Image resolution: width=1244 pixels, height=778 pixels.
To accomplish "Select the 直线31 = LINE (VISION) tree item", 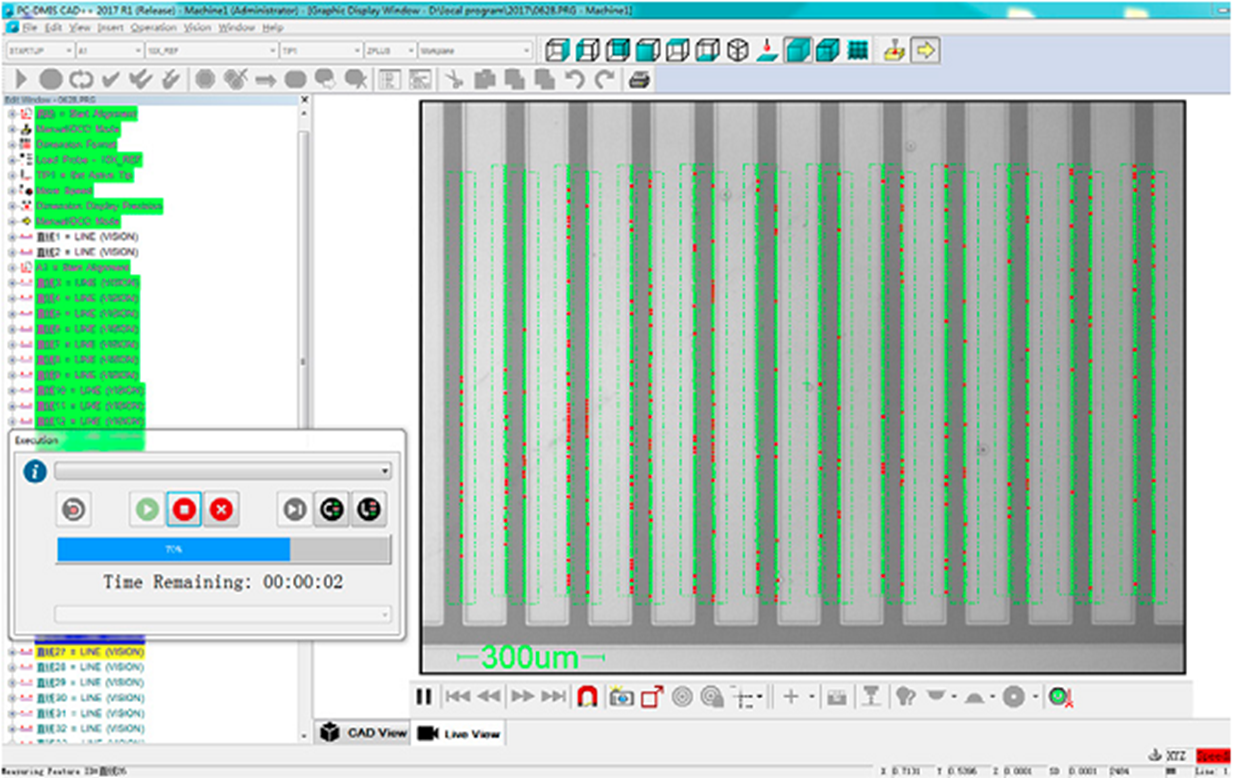I will pos(88,713).
